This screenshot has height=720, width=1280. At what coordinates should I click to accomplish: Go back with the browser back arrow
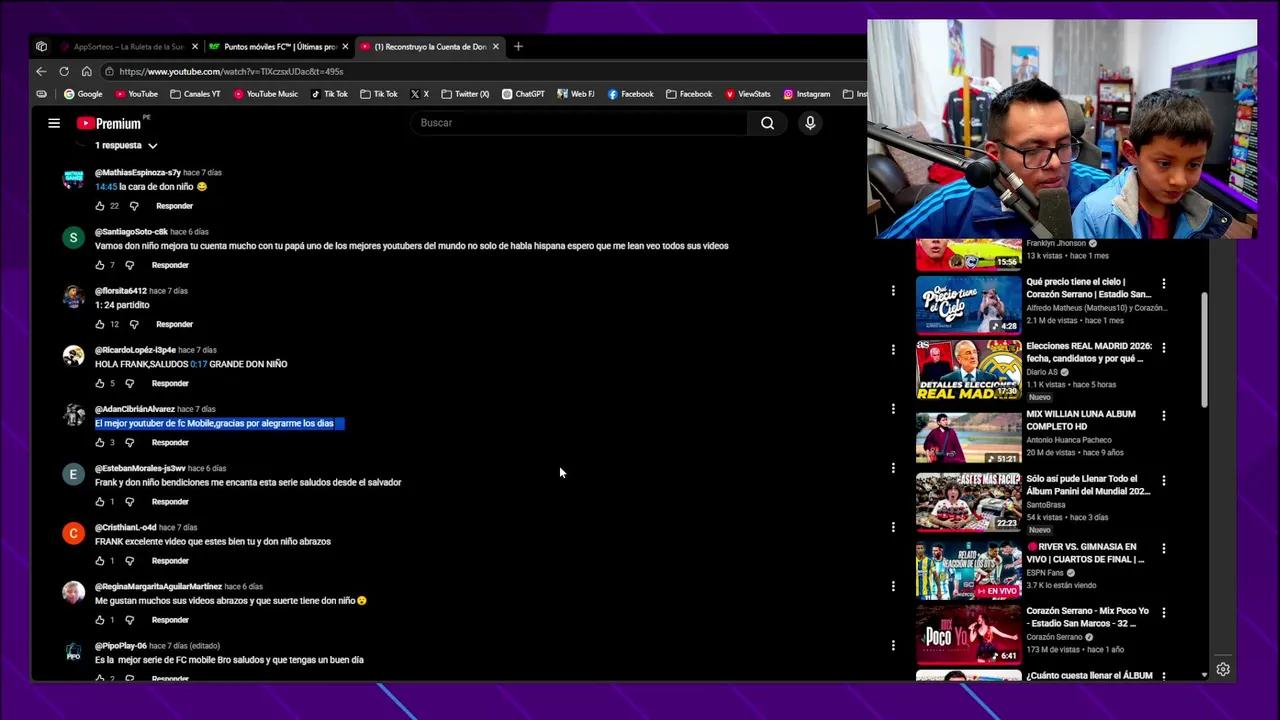[41, 71]
